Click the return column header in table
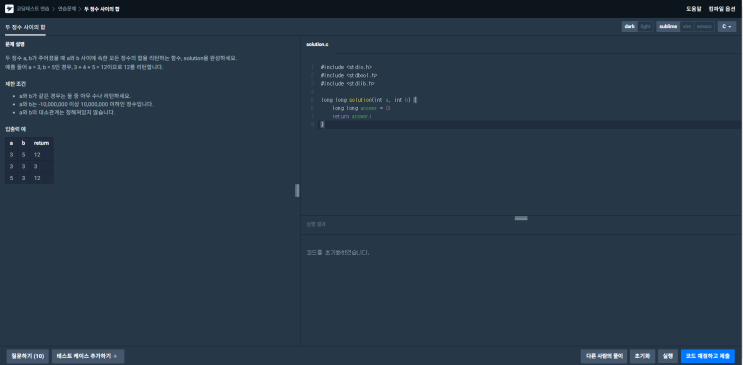 pyautogui.click(x=41, y=143)
